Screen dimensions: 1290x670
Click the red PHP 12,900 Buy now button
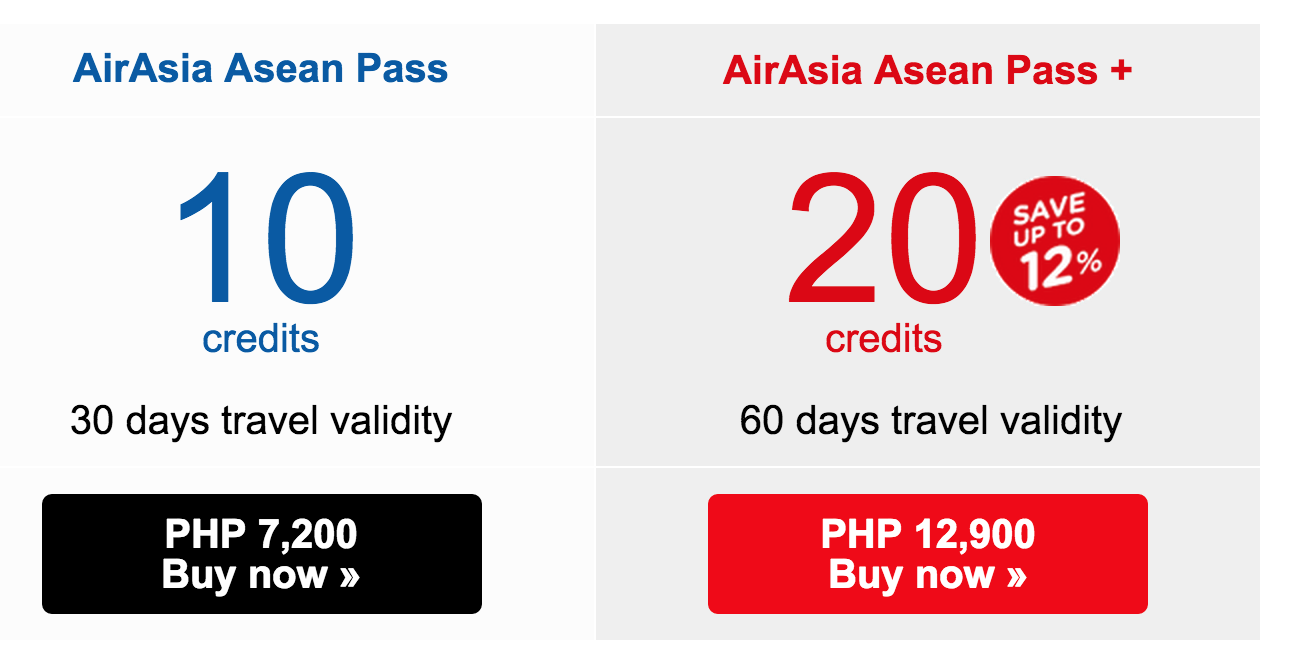(x=928, y=554)
